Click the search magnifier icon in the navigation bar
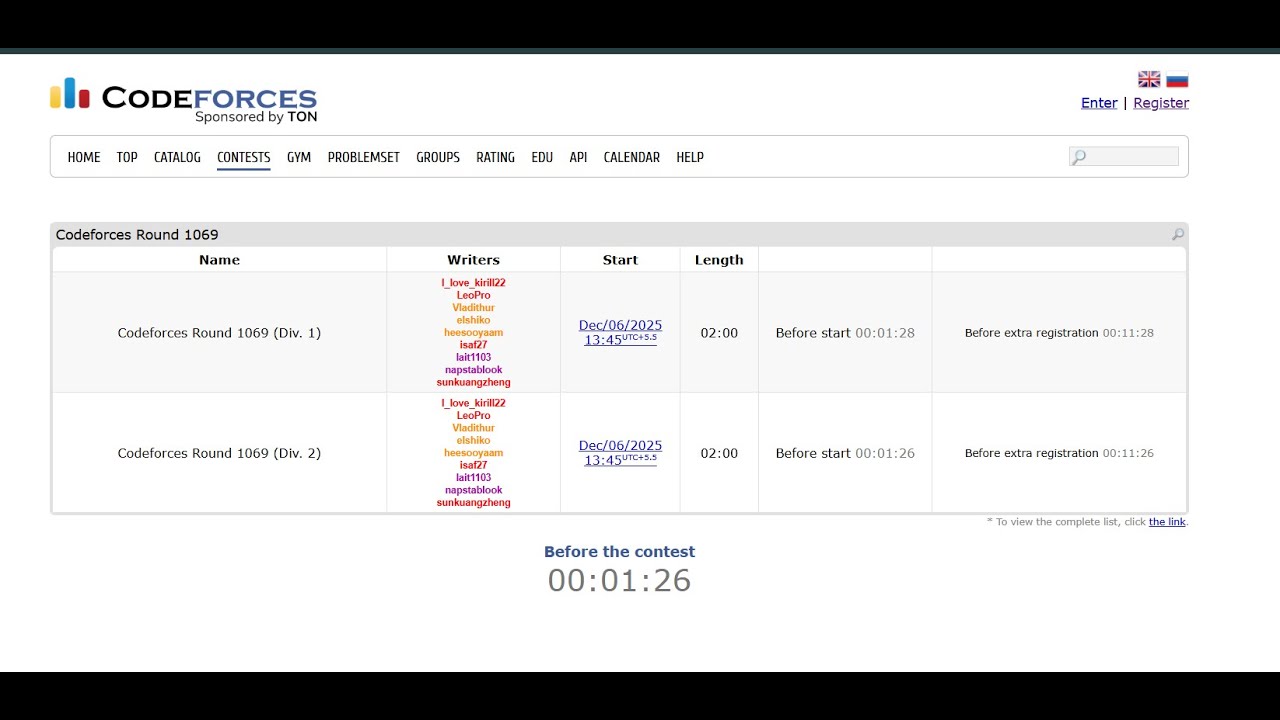1280x720 pixels. [x=1078, y=157]
